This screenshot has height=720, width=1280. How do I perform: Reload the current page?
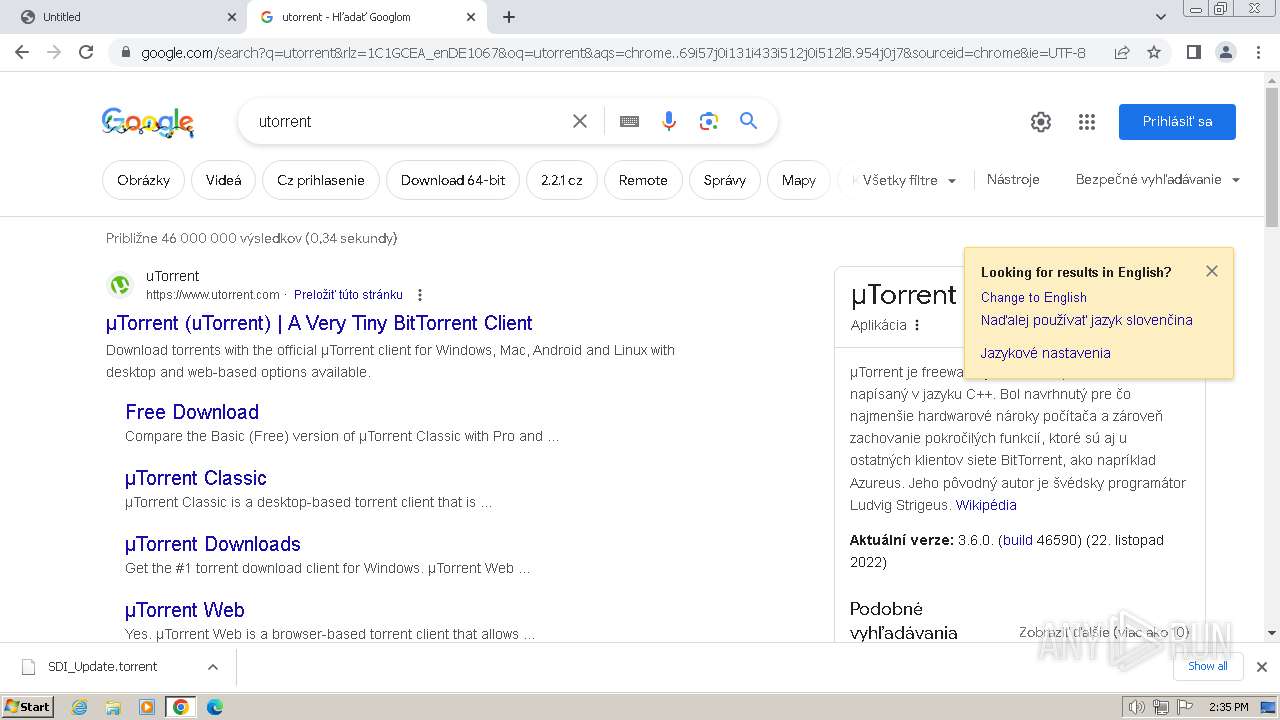pyautogui.click(x=86, y=52)
